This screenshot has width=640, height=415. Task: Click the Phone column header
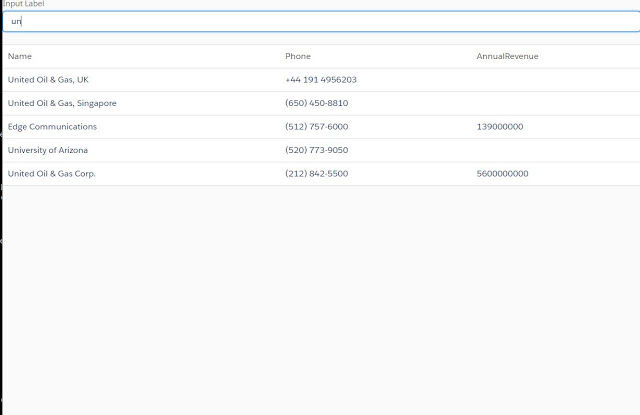pos(298,56)
